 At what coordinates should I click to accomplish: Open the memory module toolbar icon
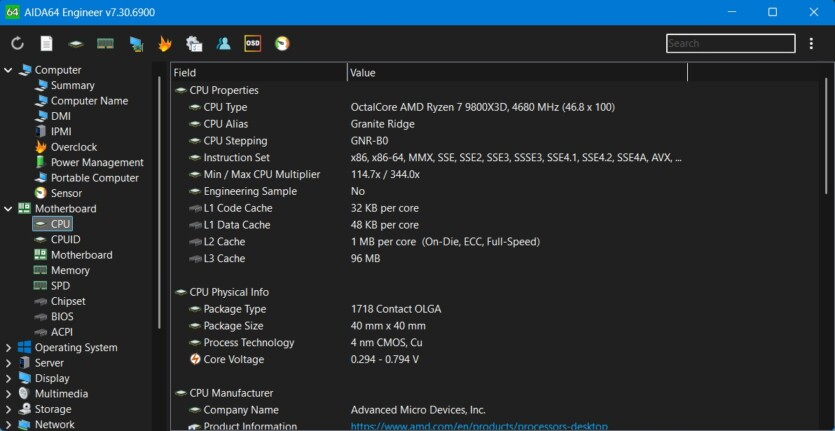click(105, 44)
